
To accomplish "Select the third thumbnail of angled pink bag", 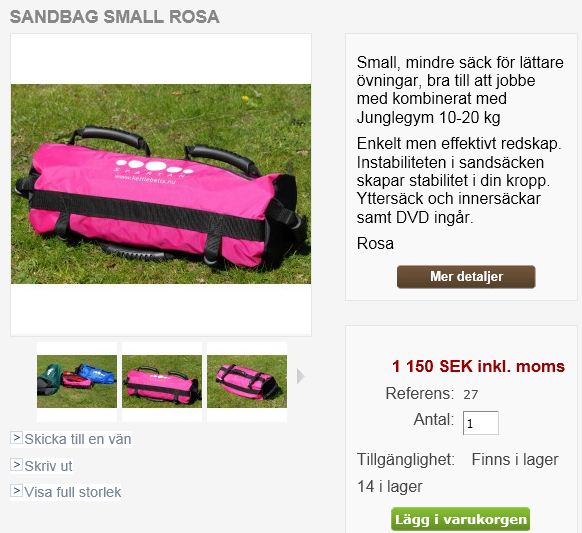I will (x=247, y=382).
